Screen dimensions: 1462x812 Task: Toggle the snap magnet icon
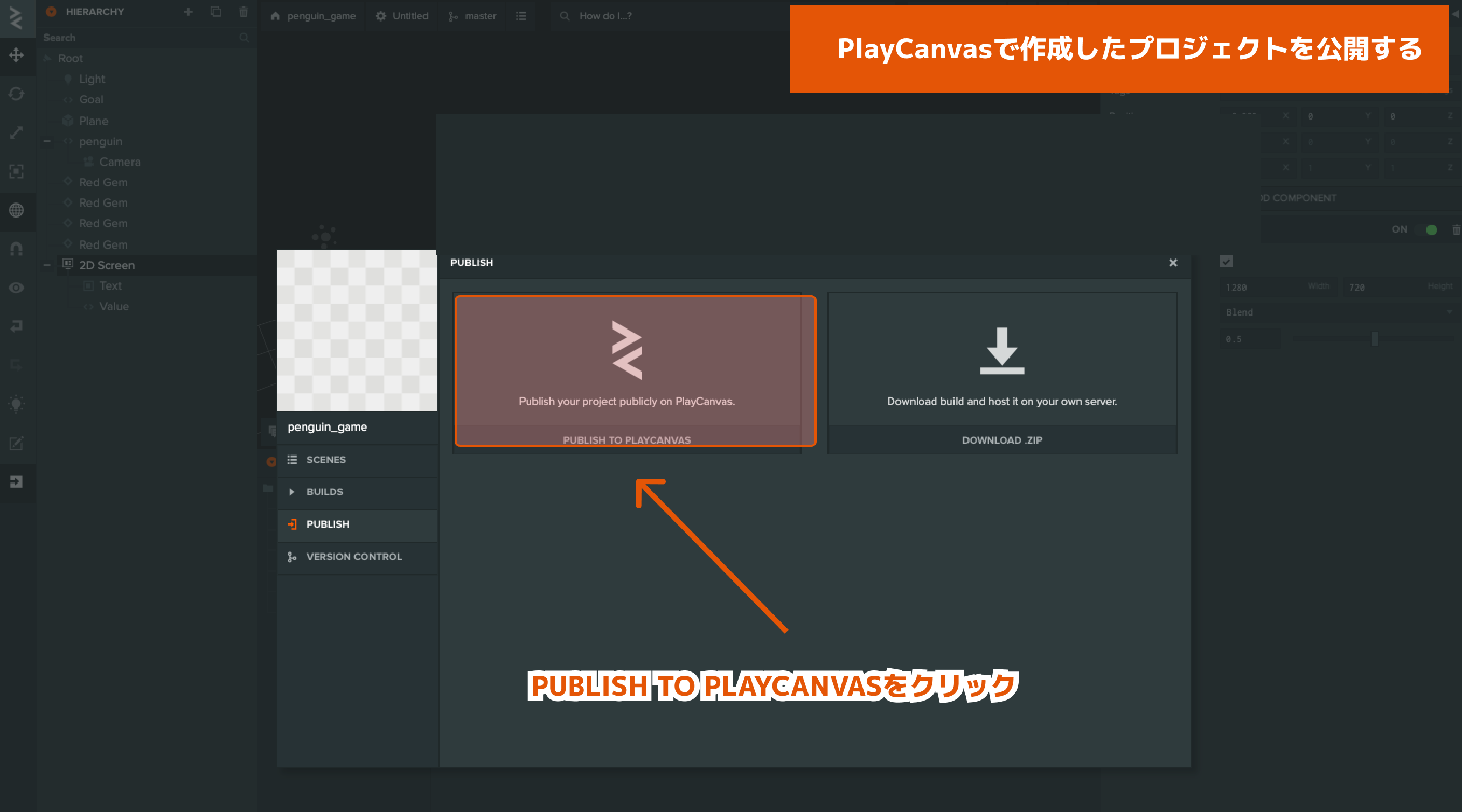pos(16,249)
